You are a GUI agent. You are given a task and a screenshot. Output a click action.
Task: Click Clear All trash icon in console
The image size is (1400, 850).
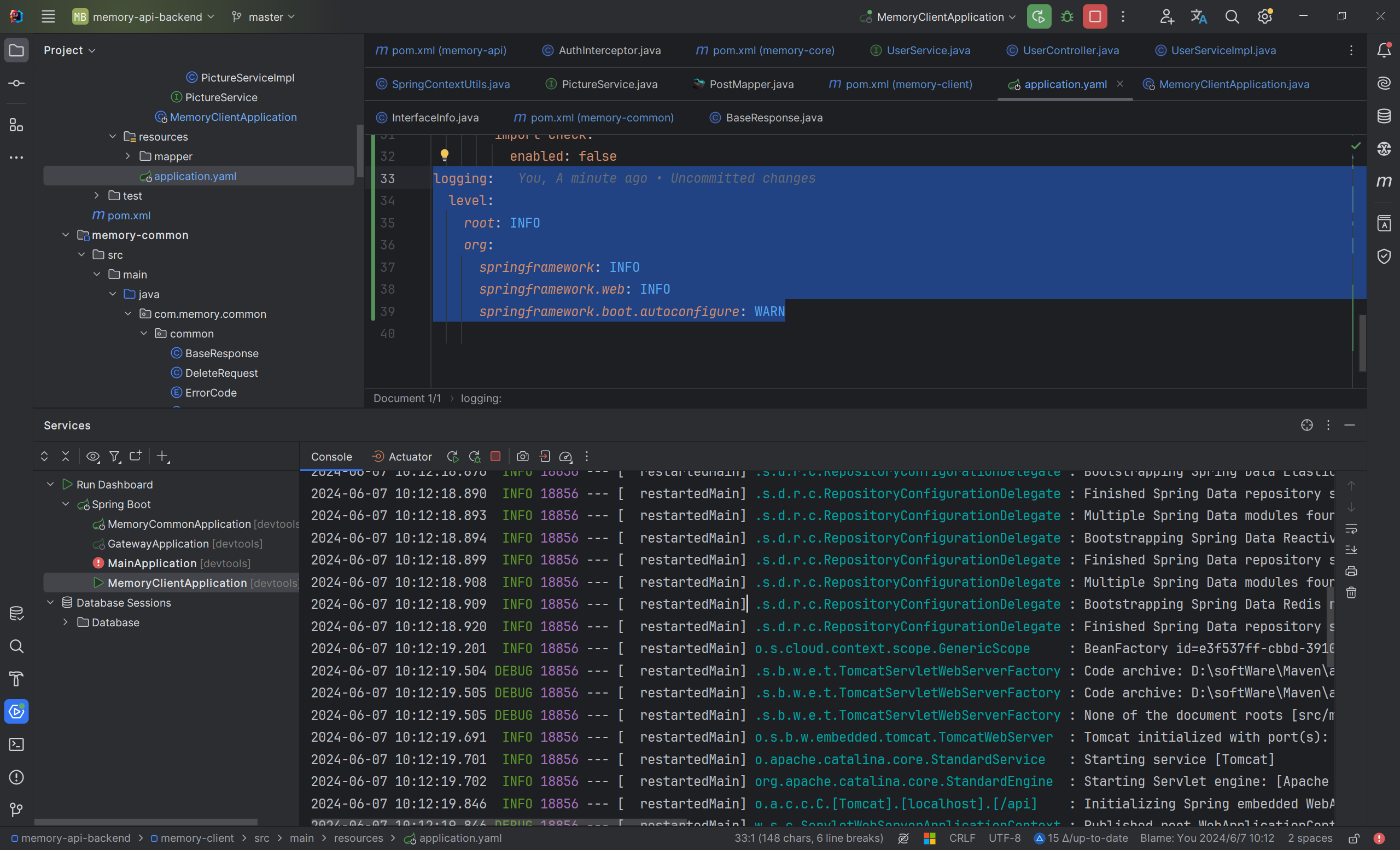coord(1351,592)
